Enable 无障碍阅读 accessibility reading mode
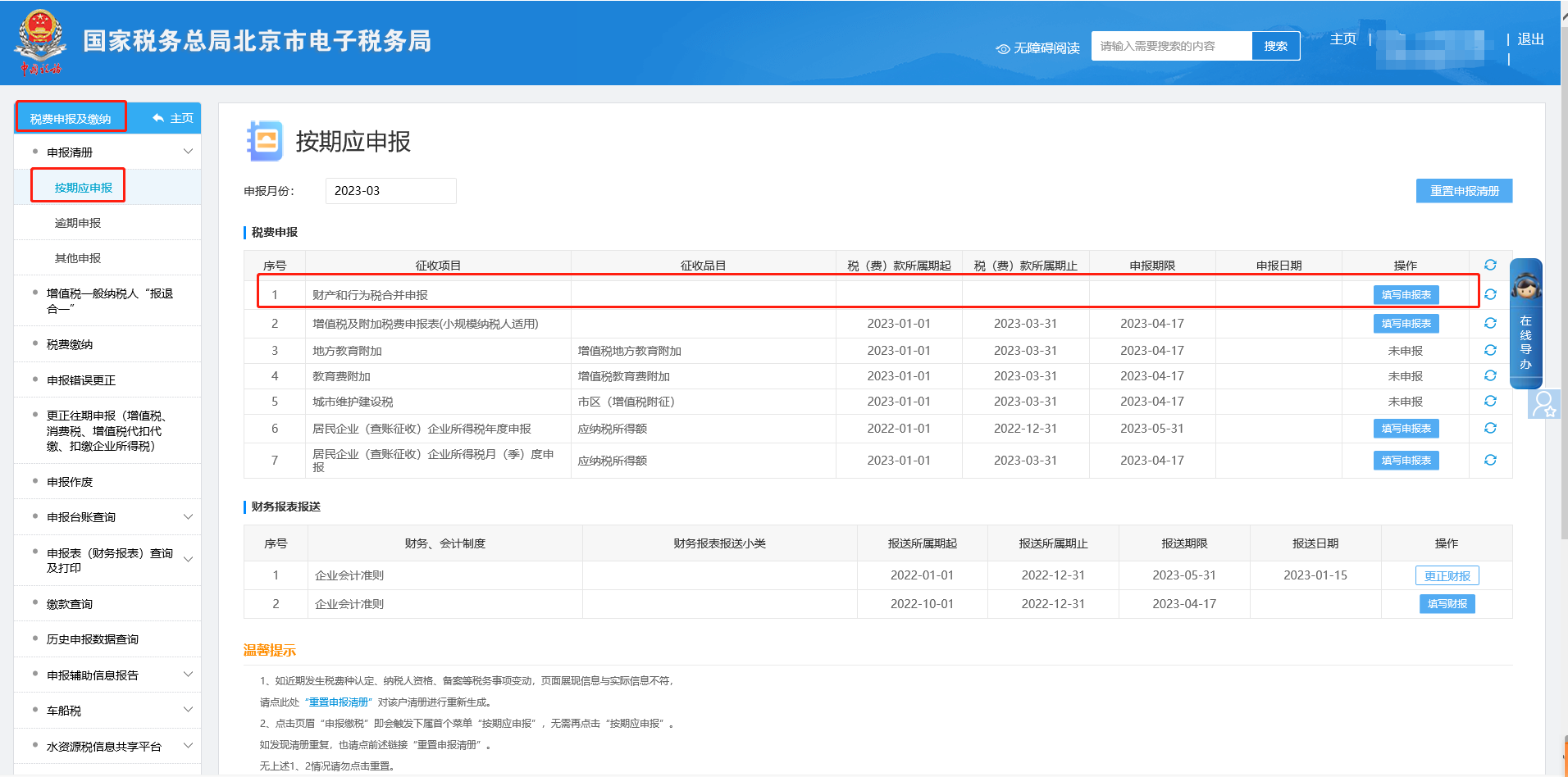The width and height of the screenshot is (1568, 777). (1037, 48)
